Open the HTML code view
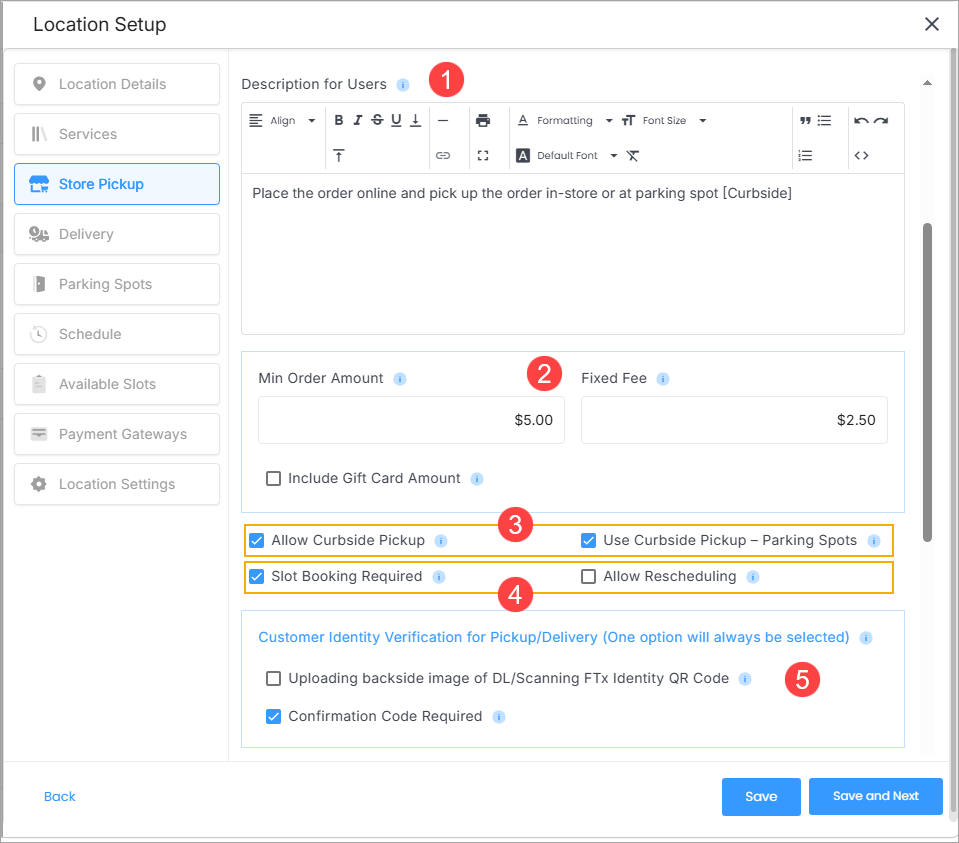 click(x=861, y=155)
